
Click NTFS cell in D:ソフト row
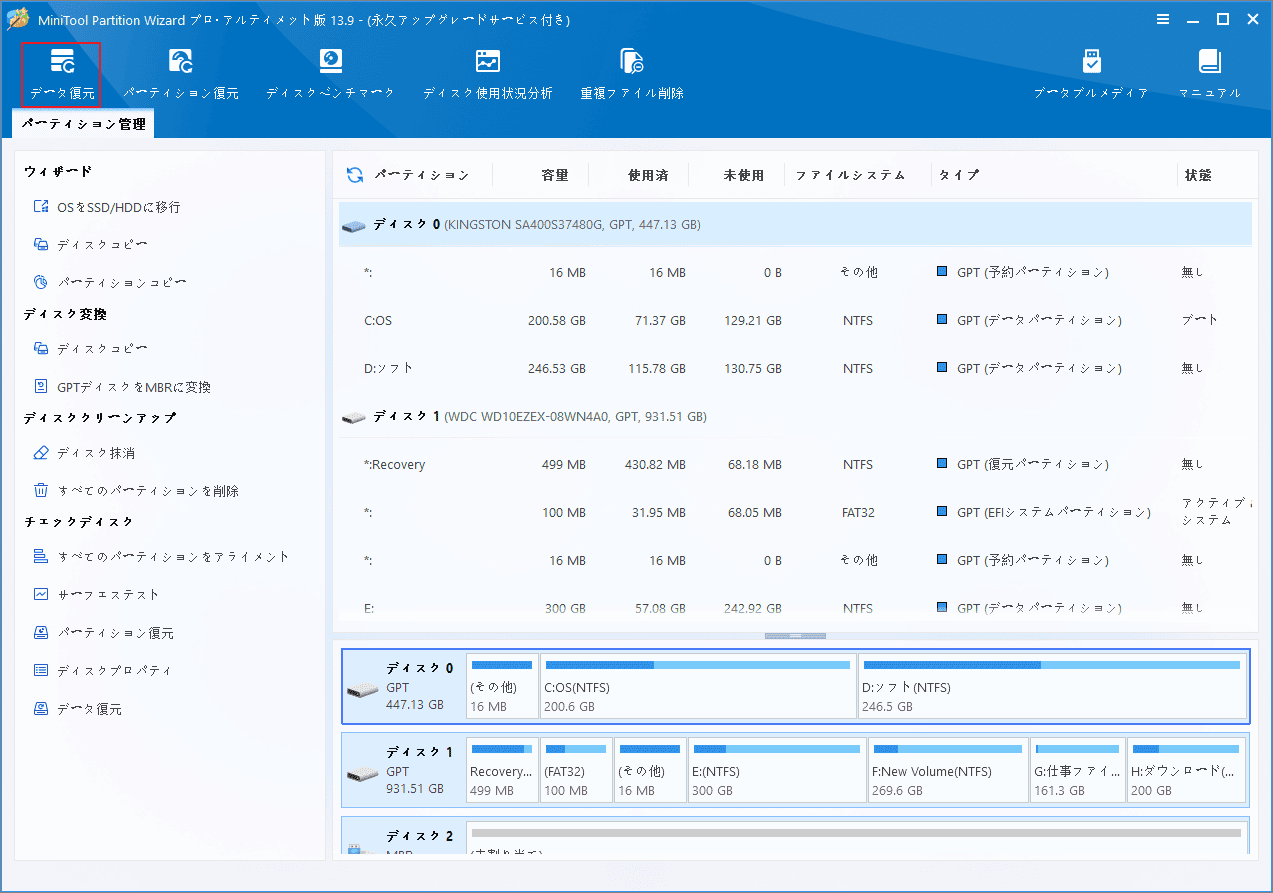858,368
